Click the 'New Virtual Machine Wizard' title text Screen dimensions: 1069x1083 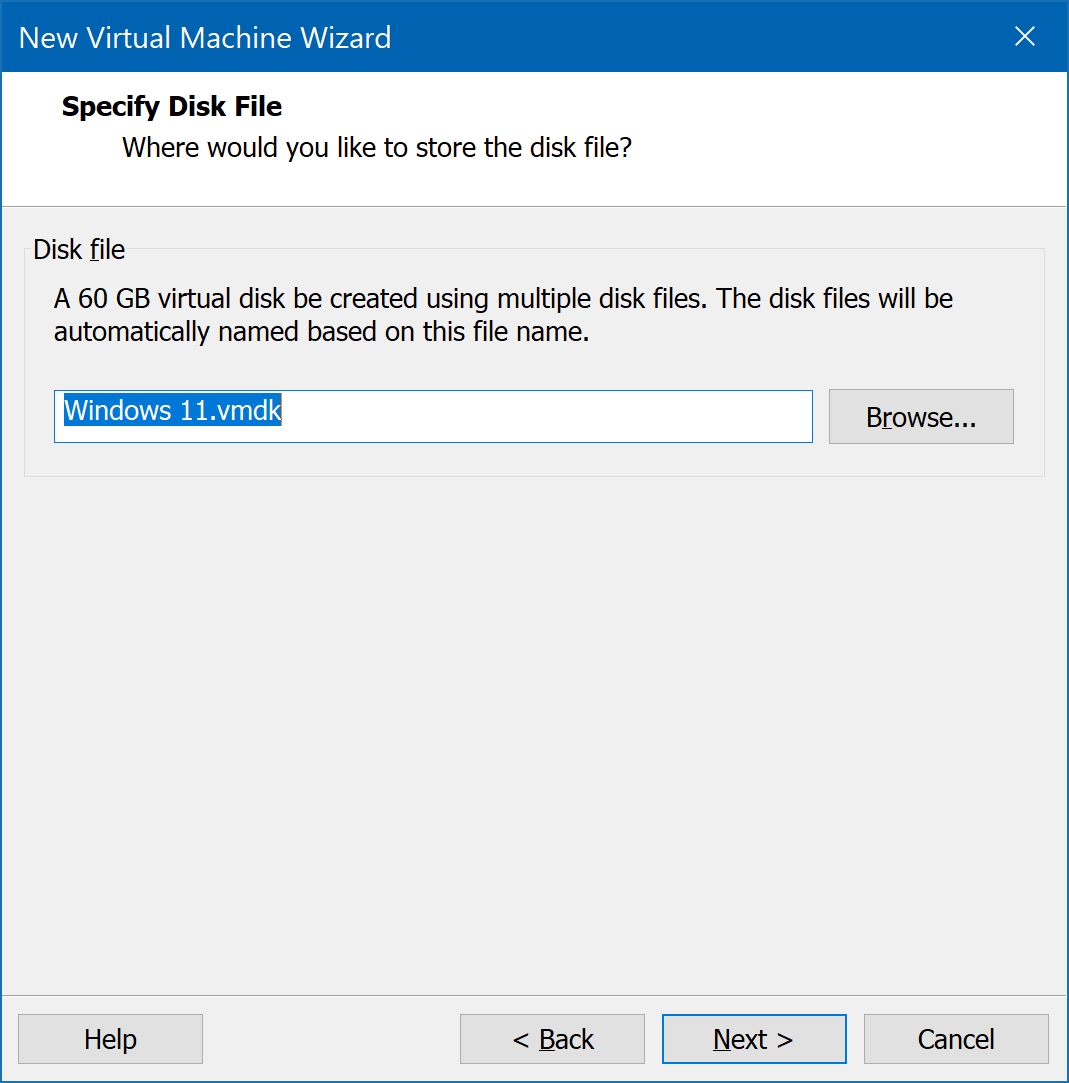tap(204, 37)
